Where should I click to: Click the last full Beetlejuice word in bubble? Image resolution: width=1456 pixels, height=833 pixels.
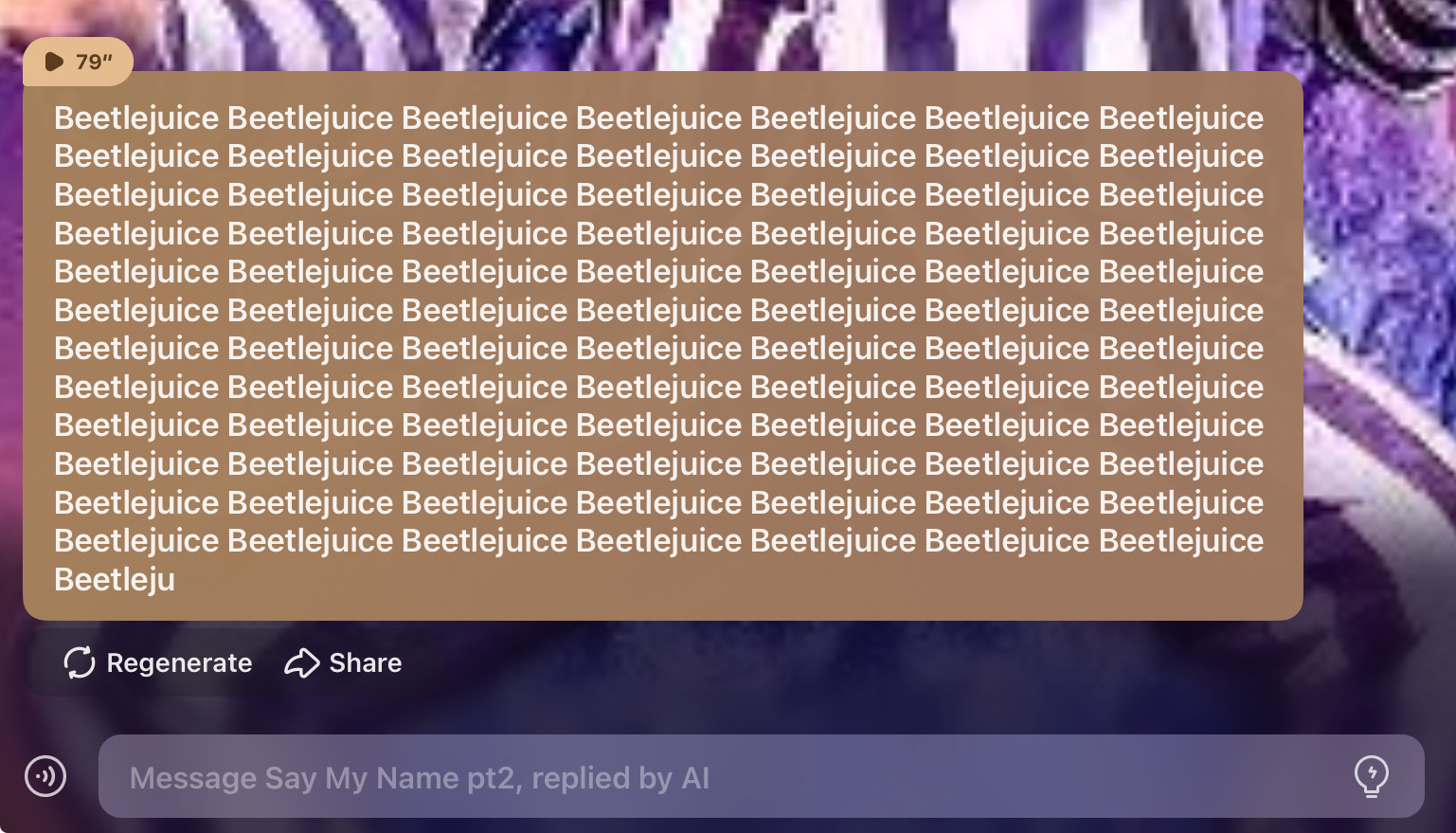(x=1181, y=541)
